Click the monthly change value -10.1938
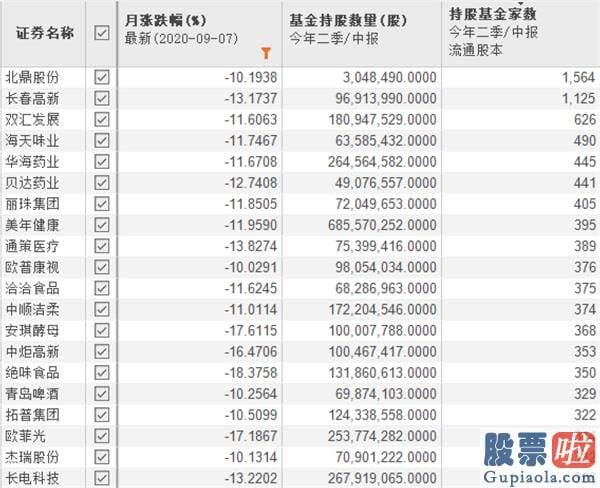The image size is (600, 488). (x=251, y=77)
